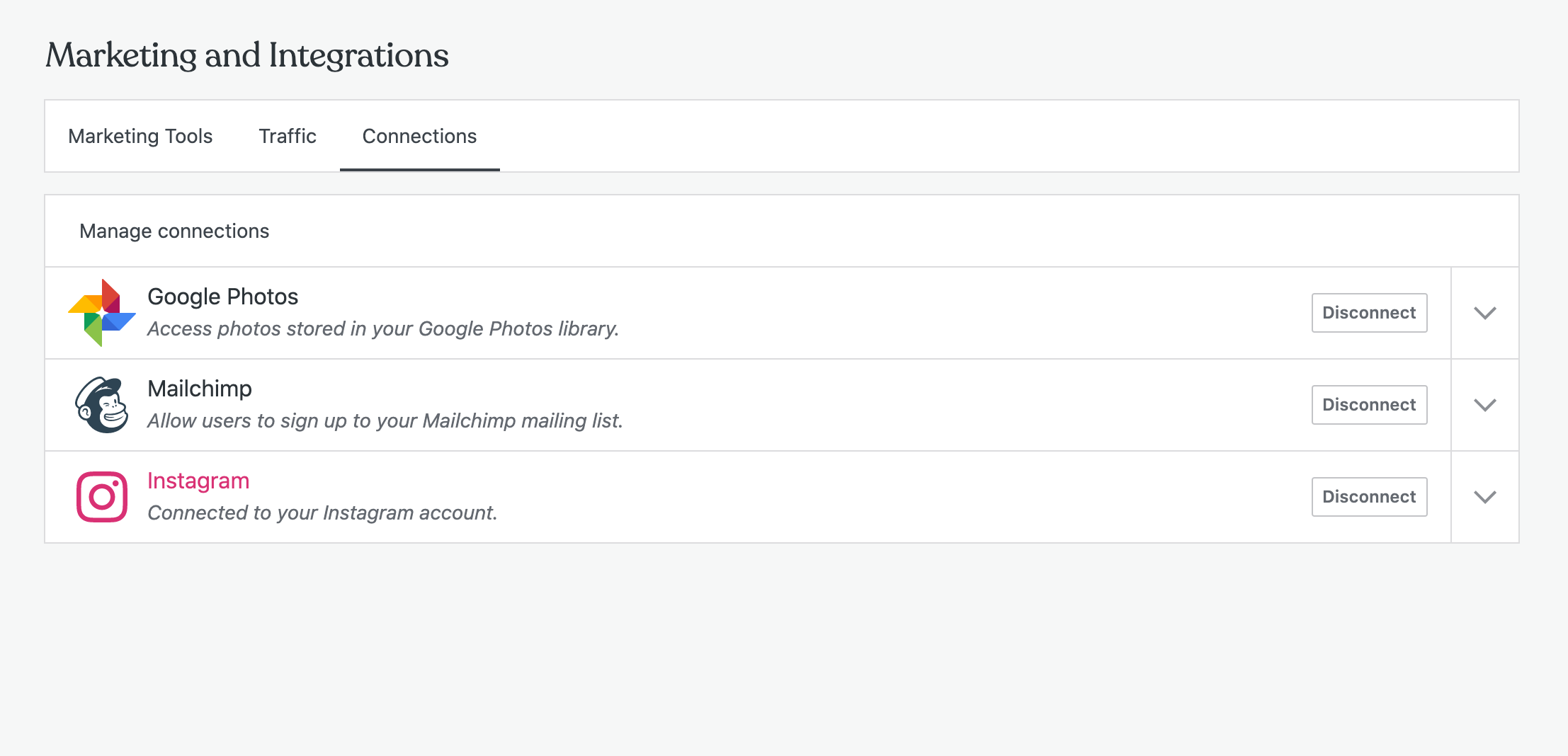
Task: Click the Instagram account connected description
Action: point(322,513)
